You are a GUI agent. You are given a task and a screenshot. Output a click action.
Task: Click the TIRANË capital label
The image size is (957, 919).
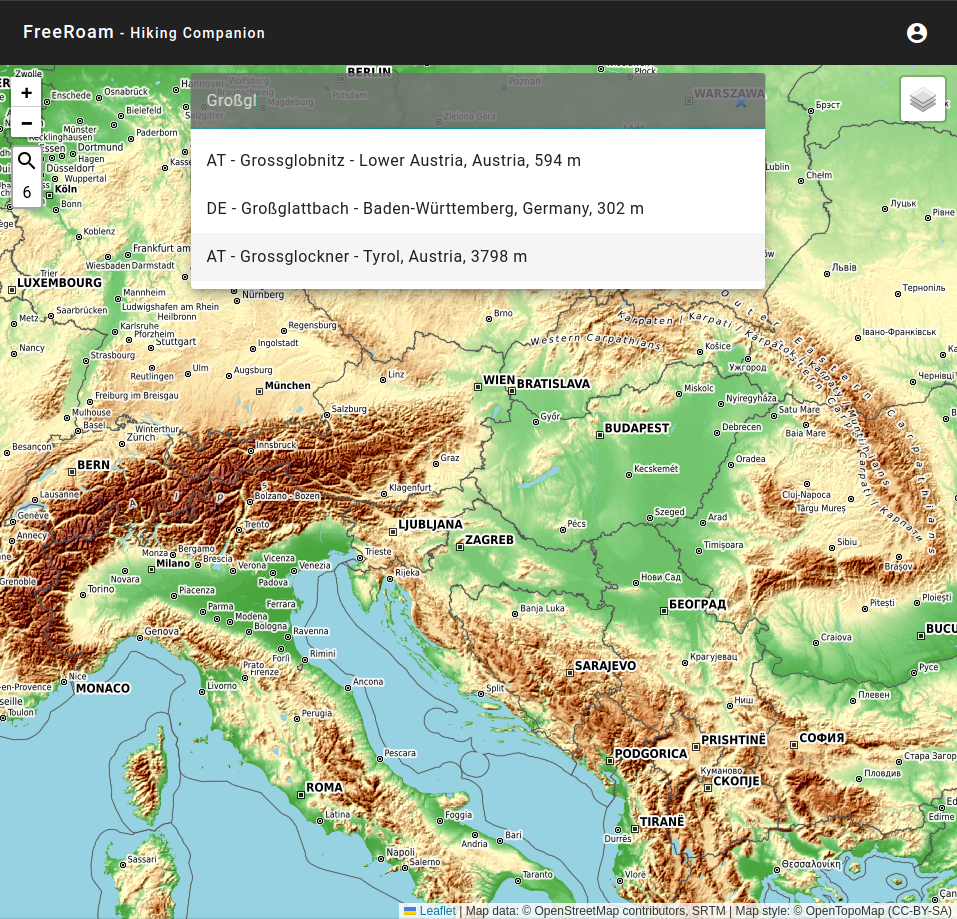tap(662, 822)
